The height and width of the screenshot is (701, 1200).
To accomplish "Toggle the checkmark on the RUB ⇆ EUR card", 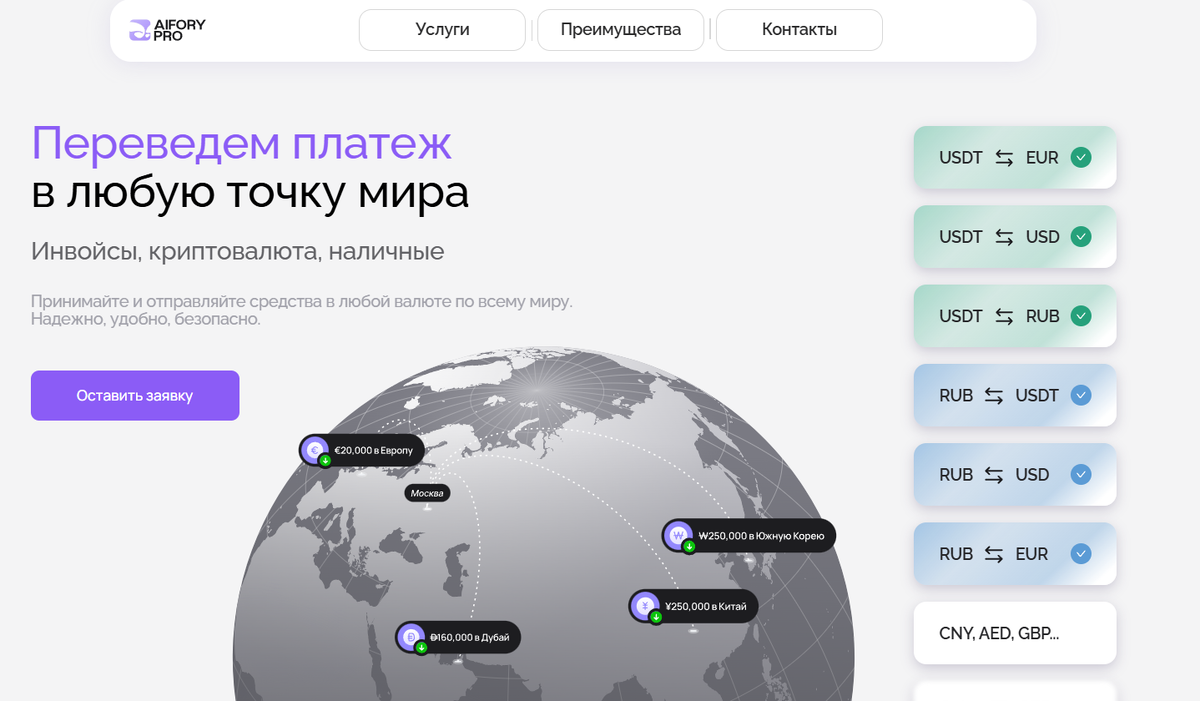I will click(x=1080, y=553).
